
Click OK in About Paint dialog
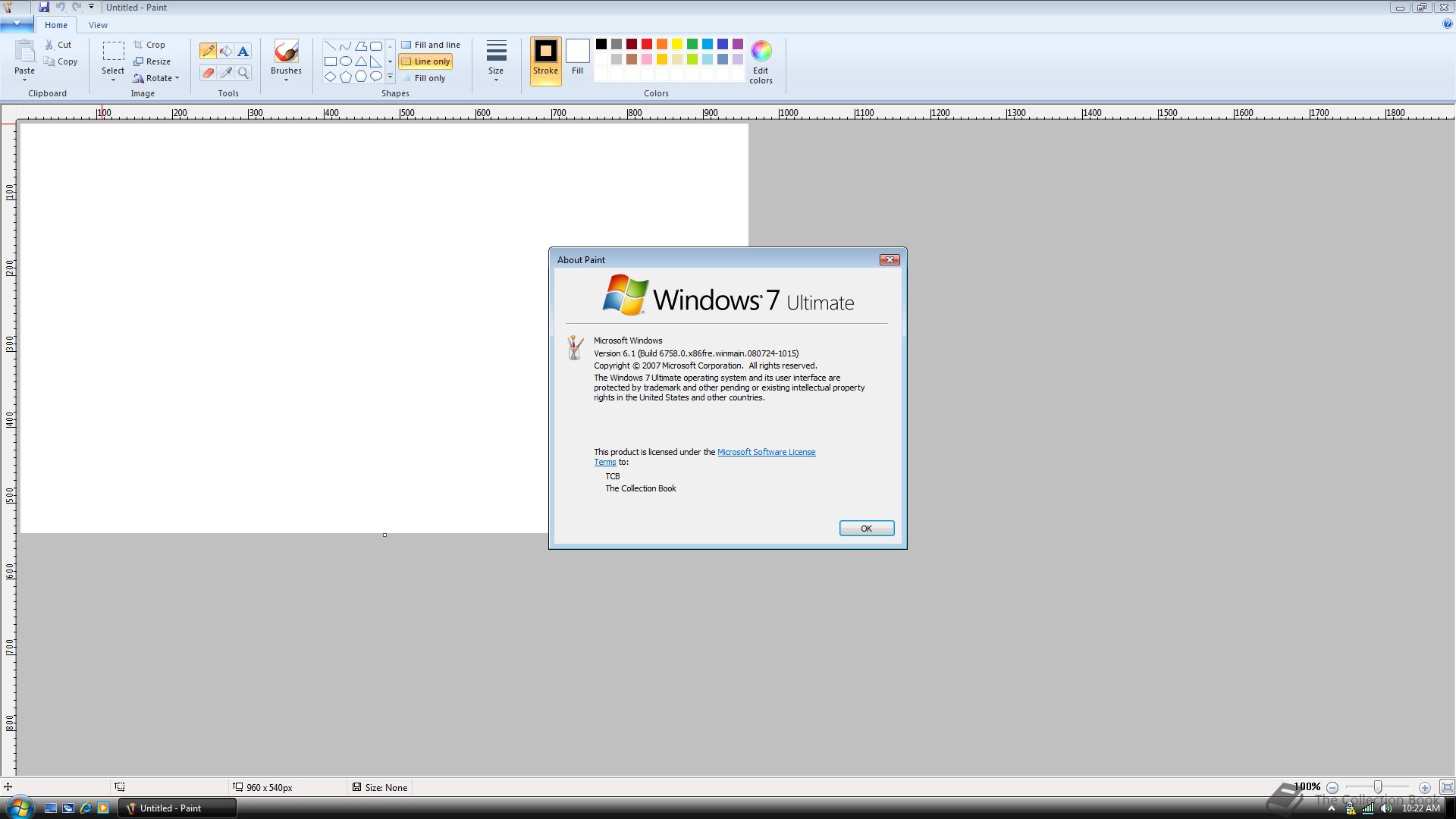click(x=867, y=529)
